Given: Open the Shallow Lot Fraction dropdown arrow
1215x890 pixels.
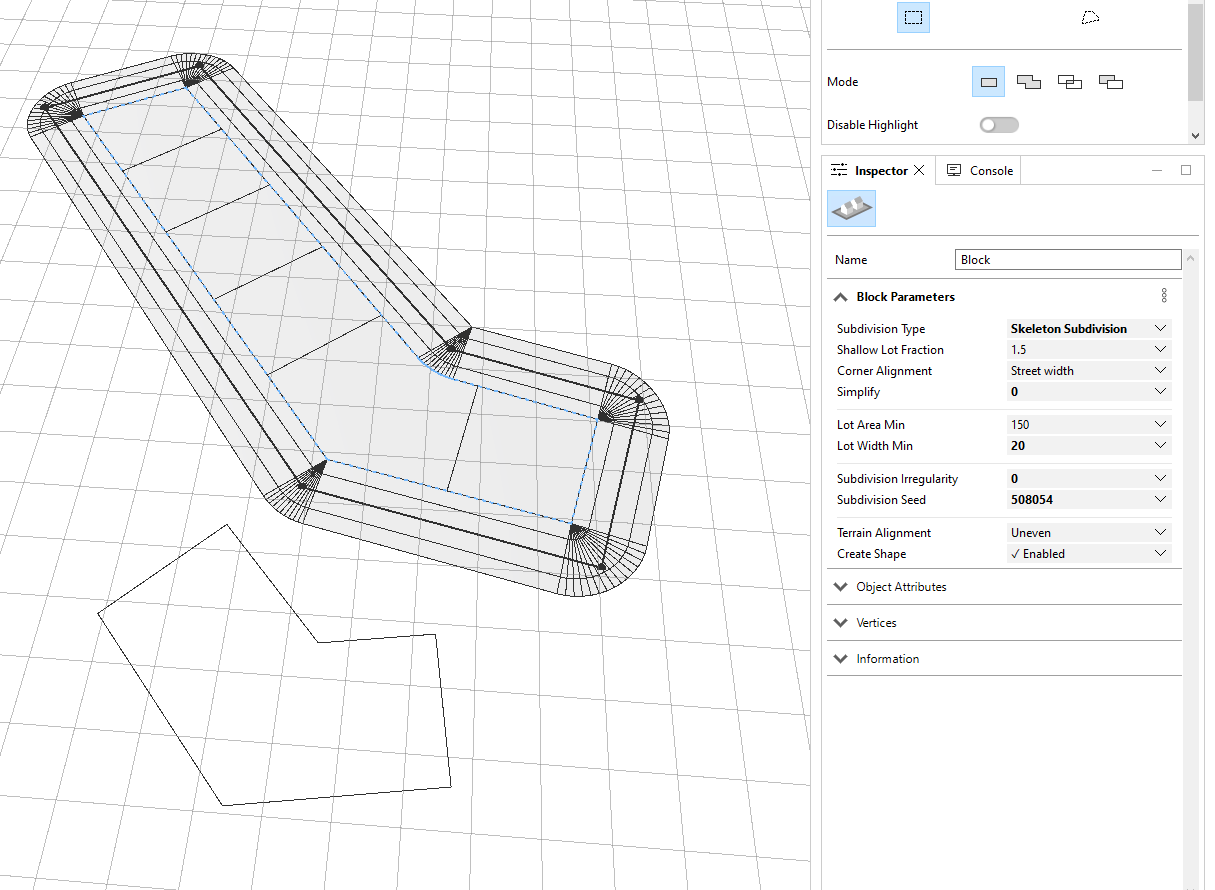Looking at the screenshot, I should tap(1160, 349).
